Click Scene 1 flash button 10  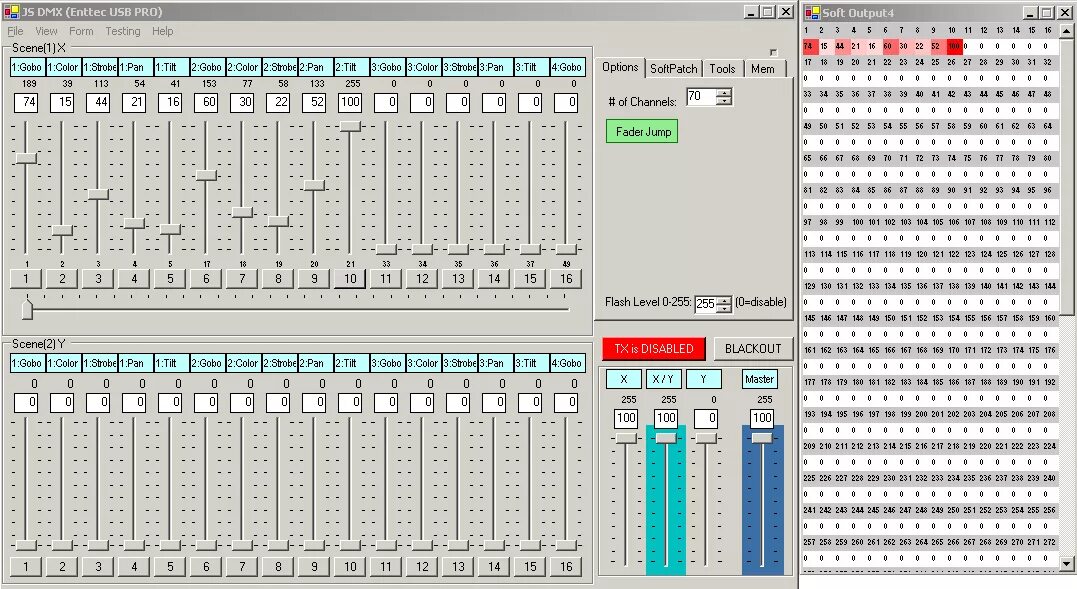[x=350, y=279]
